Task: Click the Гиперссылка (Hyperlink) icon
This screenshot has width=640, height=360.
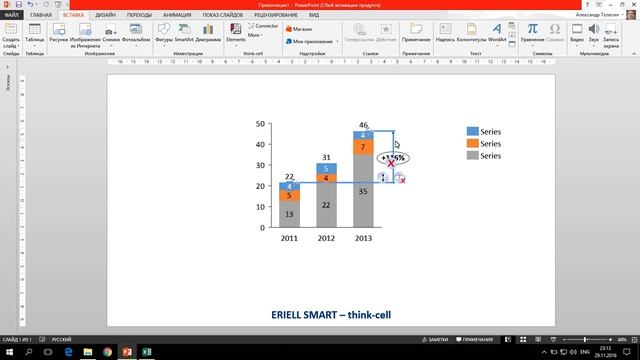Action: (359, 33)
